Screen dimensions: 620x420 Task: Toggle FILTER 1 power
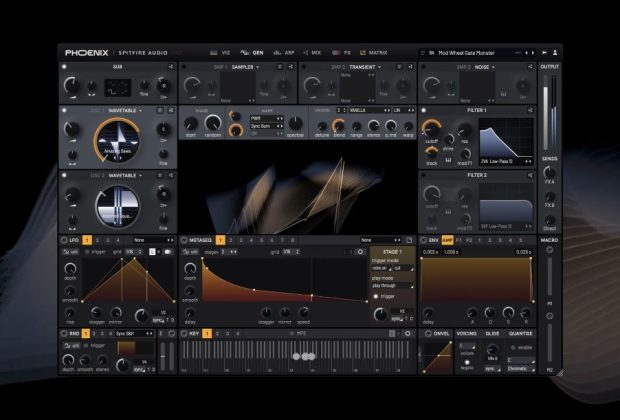pyautogui.click(x=423, y=110)
